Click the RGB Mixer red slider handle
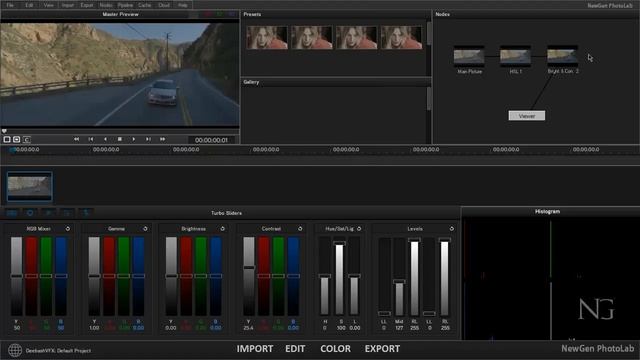The image size is (640, 360). pos(31,276)
